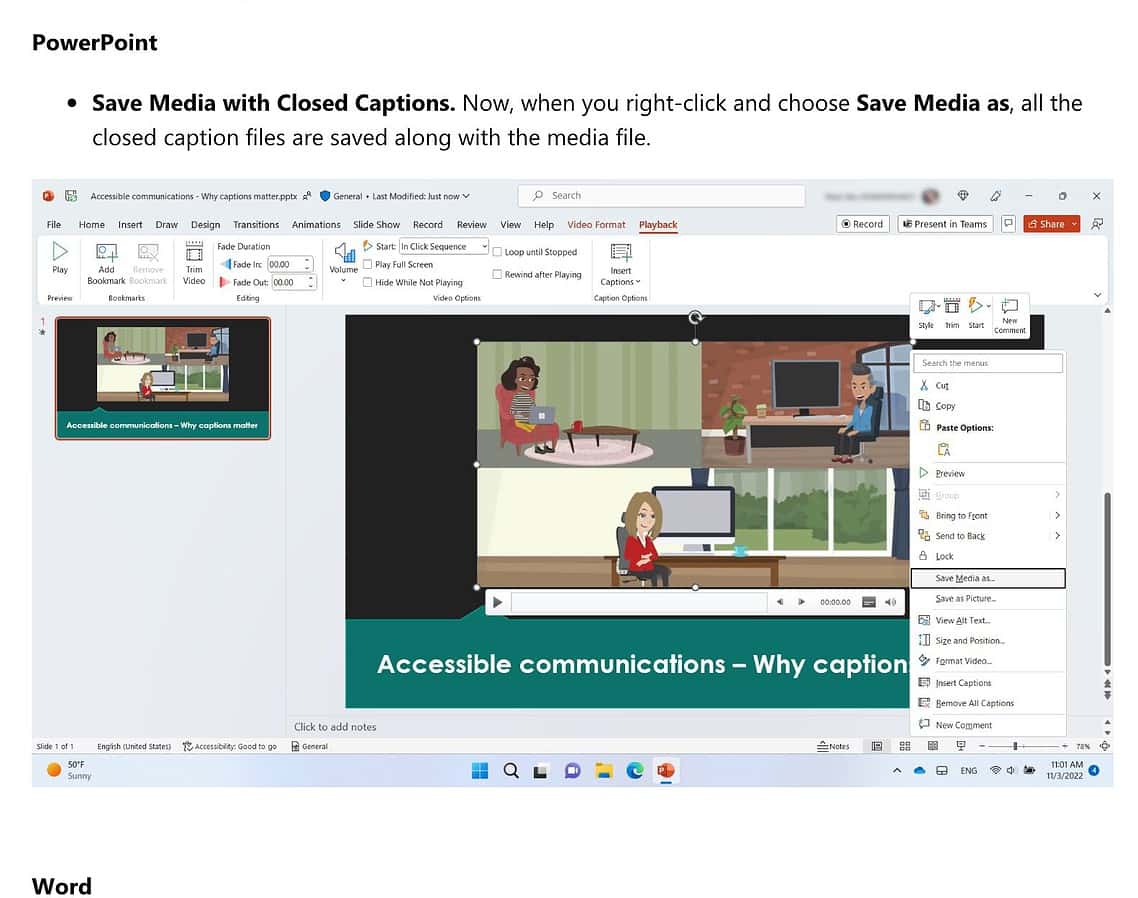Click the Record button
This screenshot has height=898, width=1138.
862,224
